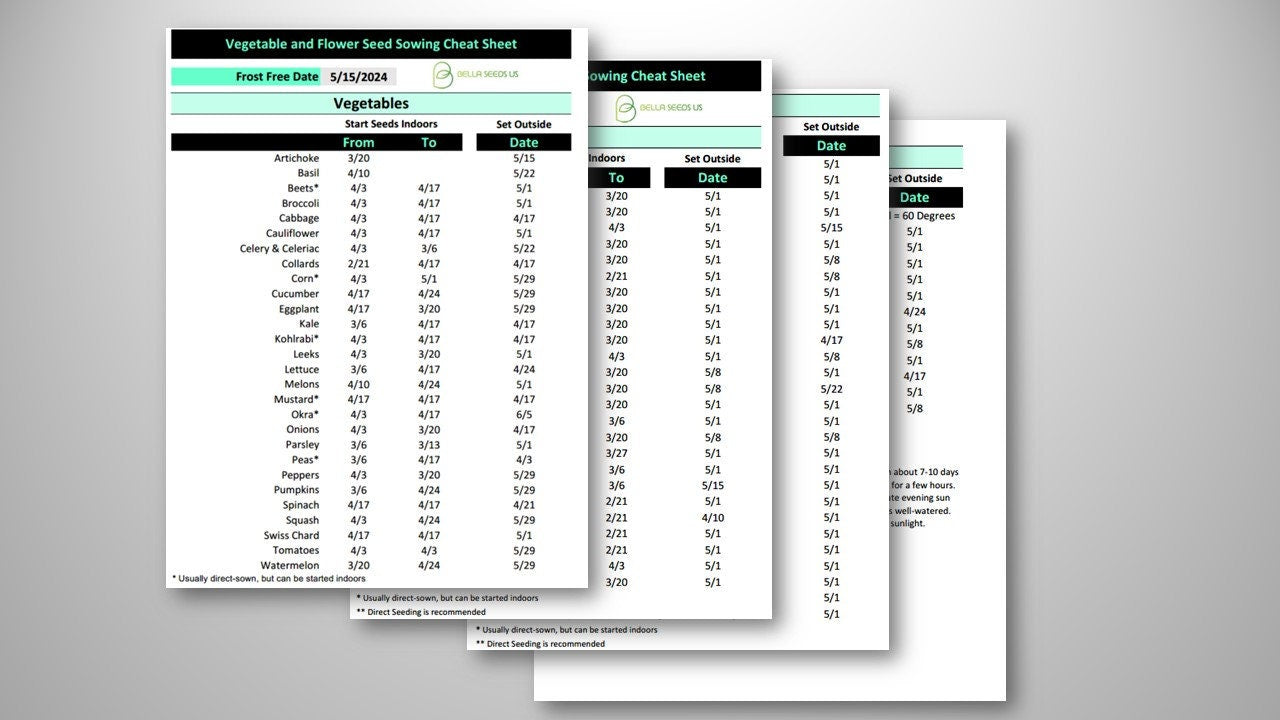Click the Set Outside heading on front sheet
This screenshot has height=720, width=1280.
[x=524, y=125]
